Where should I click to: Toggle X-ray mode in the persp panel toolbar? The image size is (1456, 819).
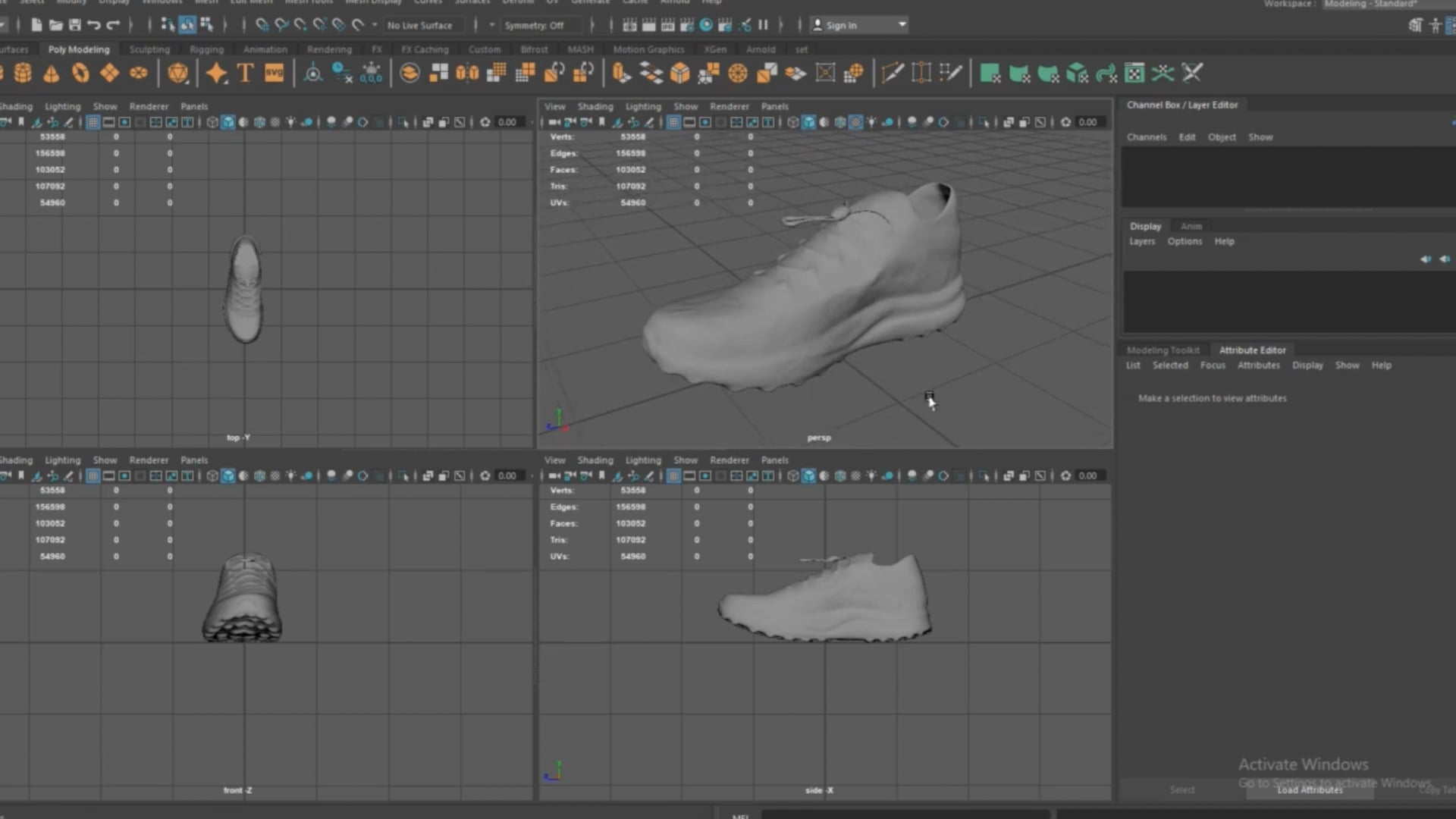click(1009, 122)
